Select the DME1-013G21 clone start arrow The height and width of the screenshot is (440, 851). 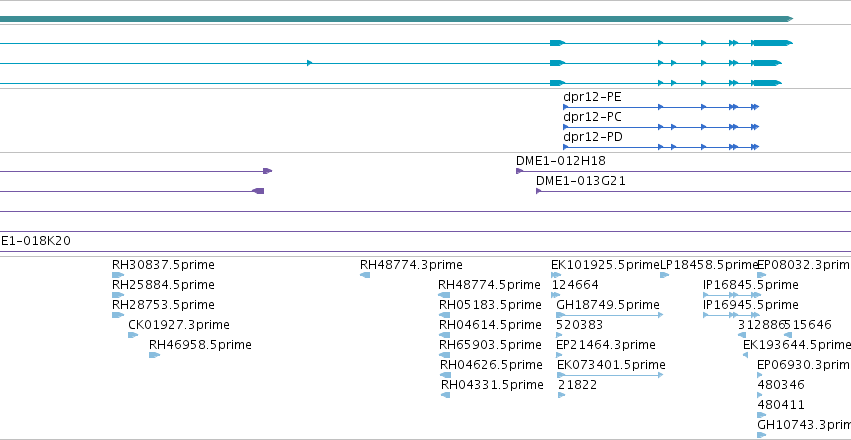[539, 191]
